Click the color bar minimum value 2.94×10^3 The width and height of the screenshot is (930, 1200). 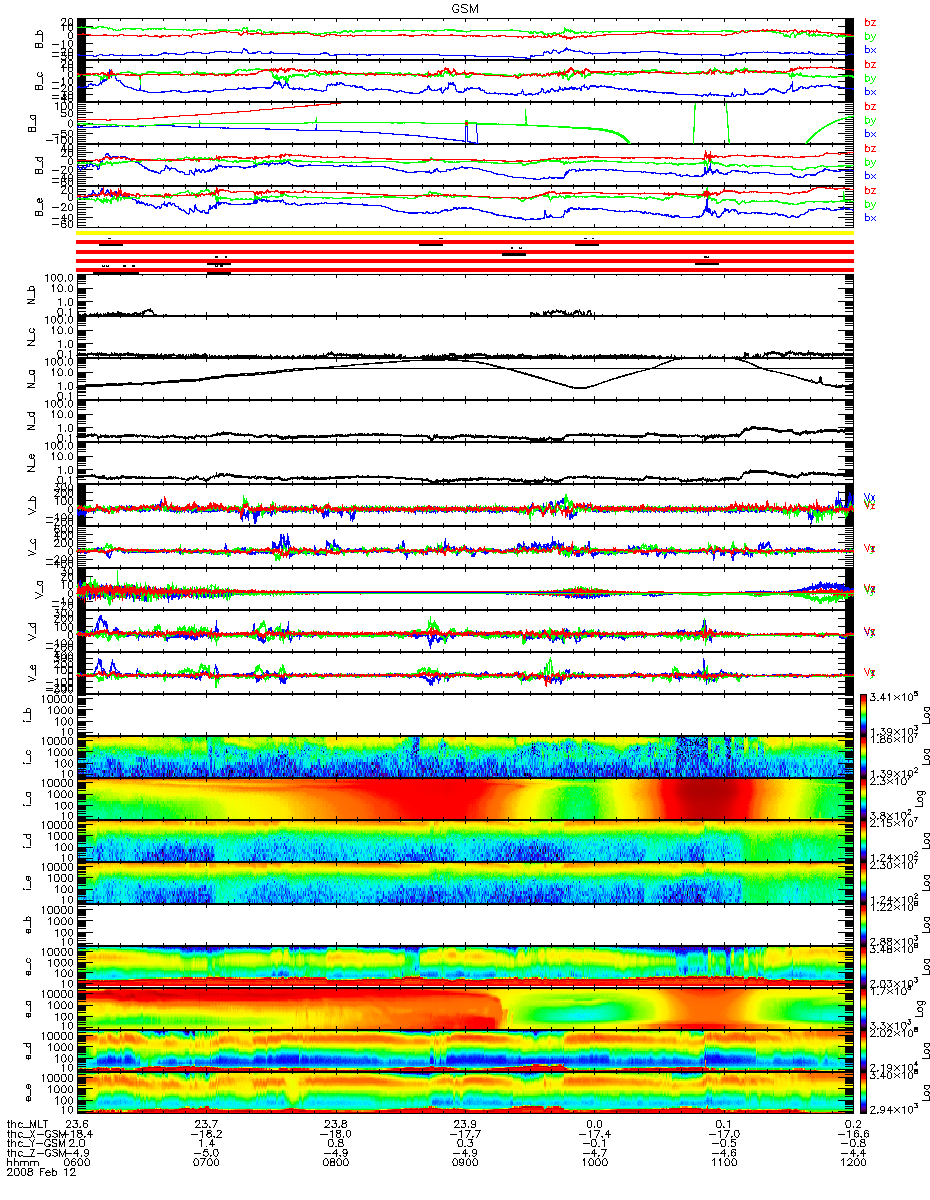[896, 1111]
